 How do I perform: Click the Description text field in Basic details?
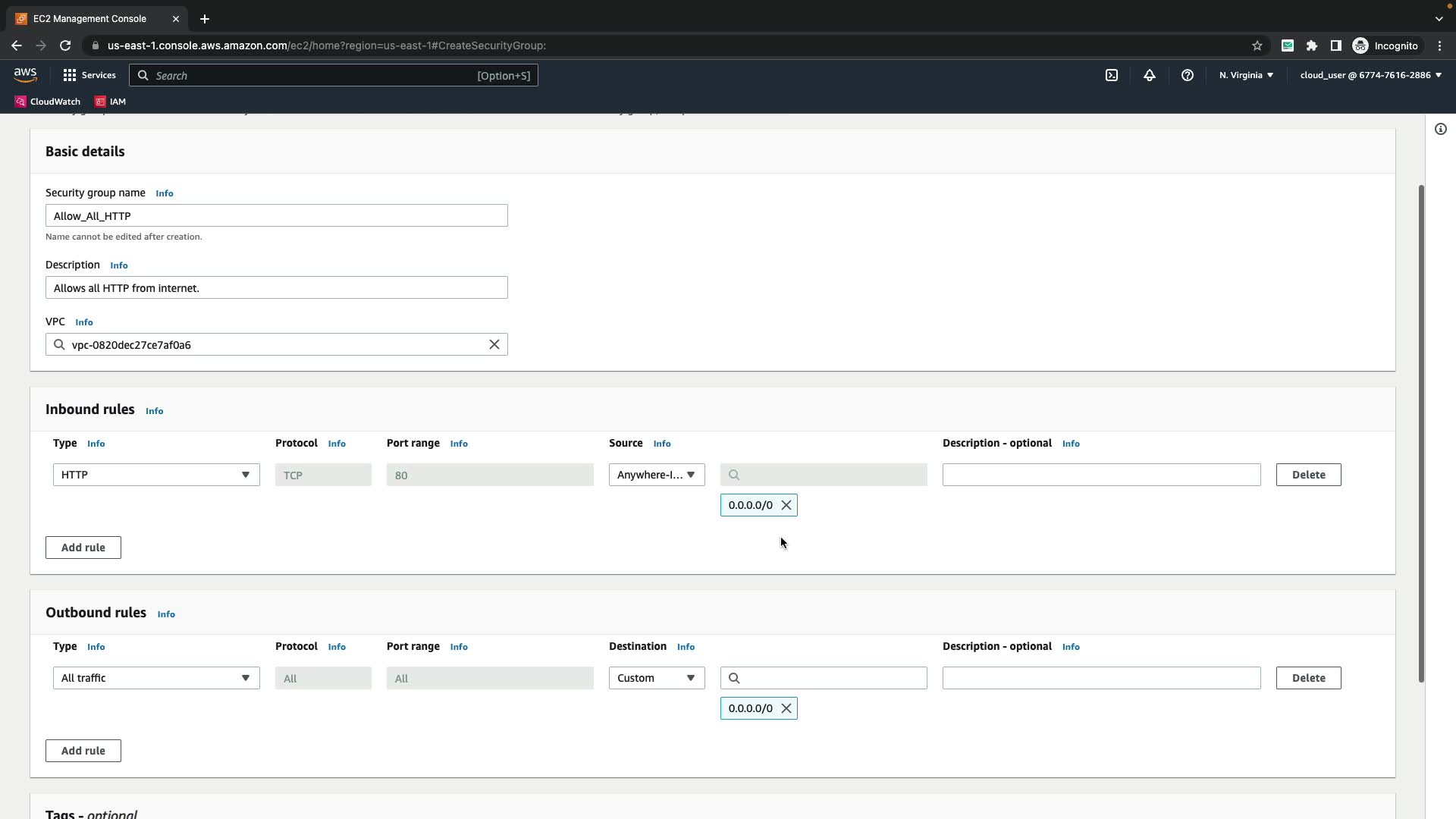point(276,288)
